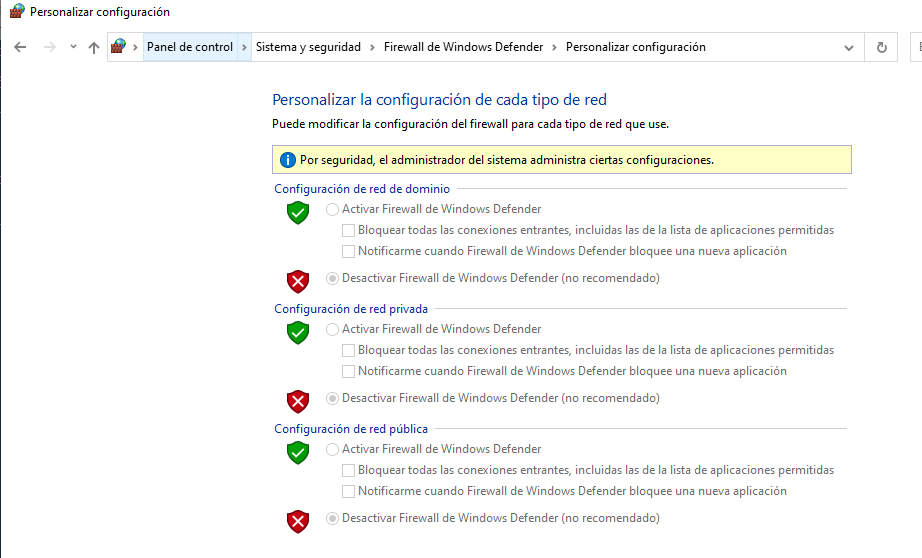Viewport: 922px width, 558px height.
Task: Check block all incoming connections for domain network
Action: pos(348,230)
